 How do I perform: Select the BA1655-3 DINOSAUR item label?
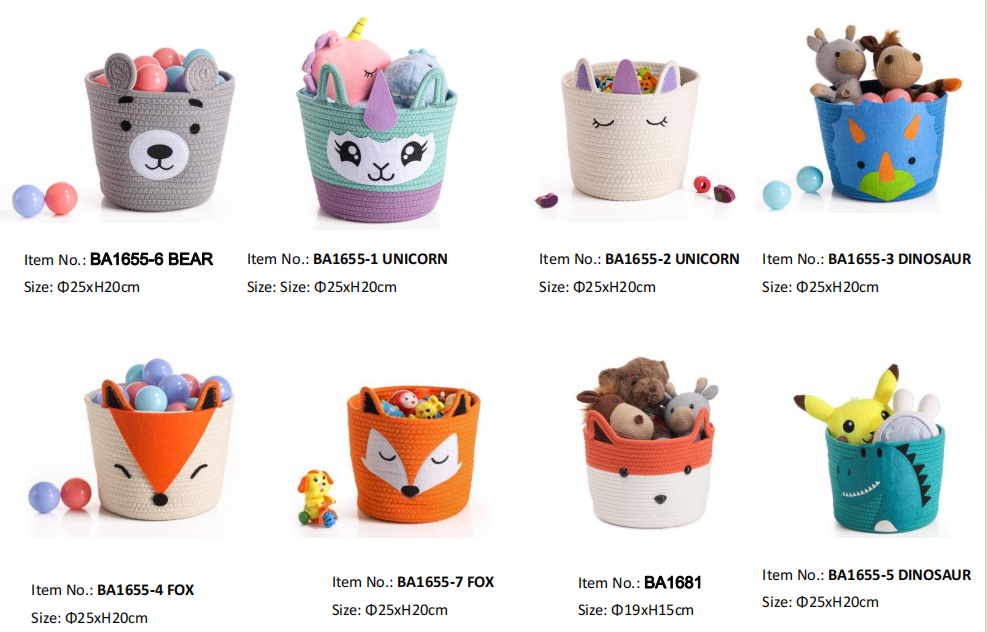coord(900,259)
